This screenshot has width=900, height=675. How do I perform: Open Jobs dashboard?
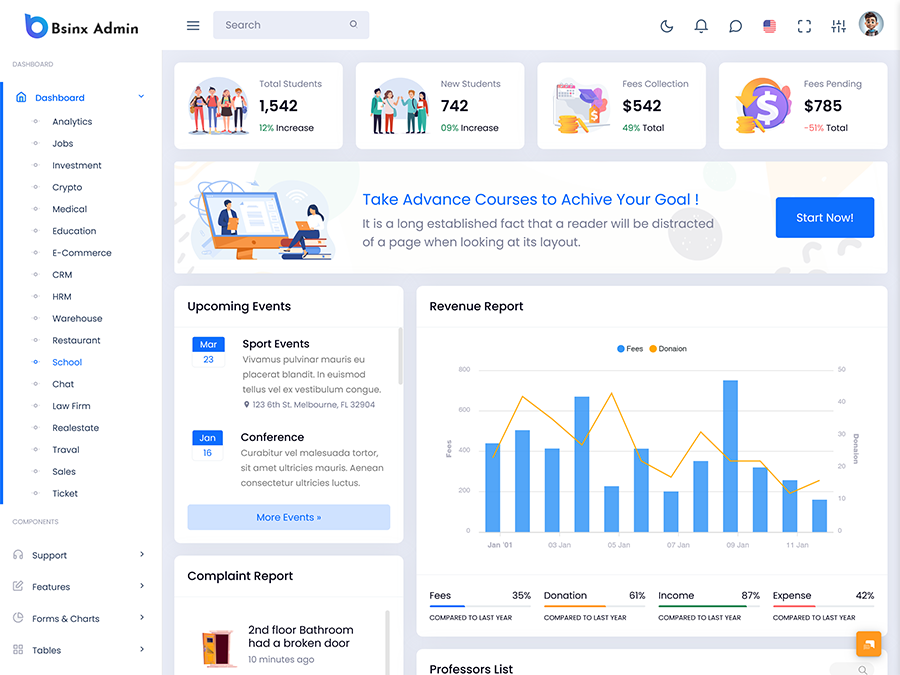pos(63,143)
